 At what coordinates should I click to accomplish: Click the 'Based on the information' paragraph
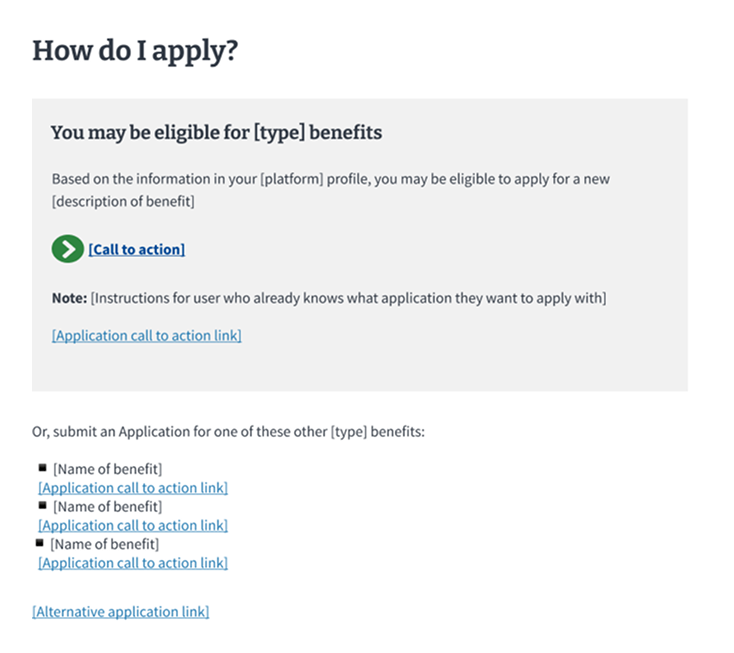330,190
